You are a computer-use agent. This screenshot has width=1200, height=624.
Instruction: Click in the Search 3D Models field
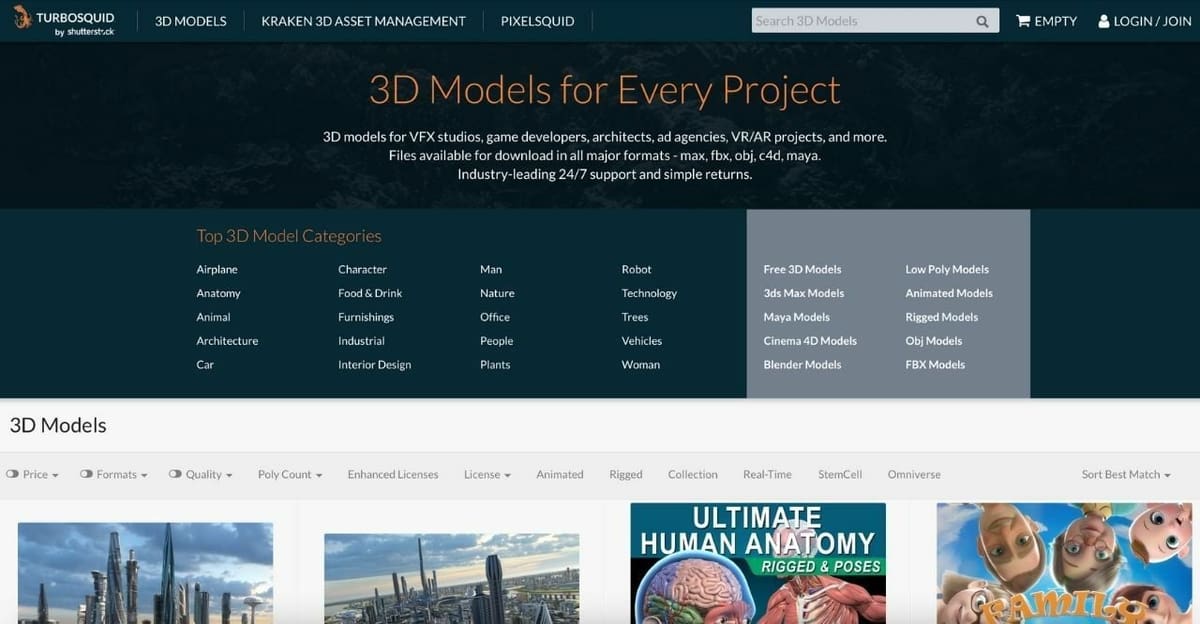click(860, 21)
